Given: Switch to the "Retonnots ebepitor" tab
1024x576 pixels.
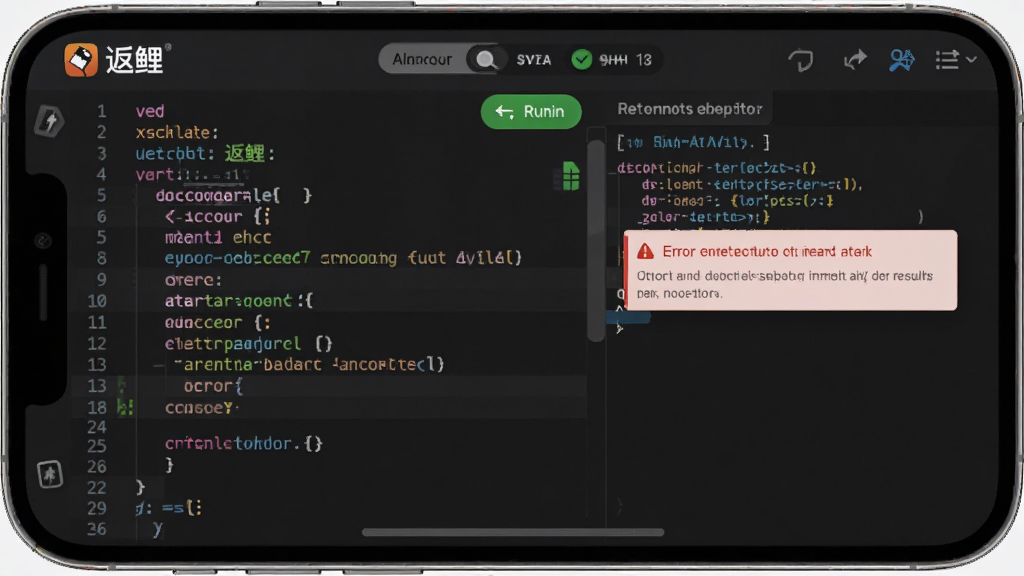Looking at the screenshot, I should click(690, 109).
